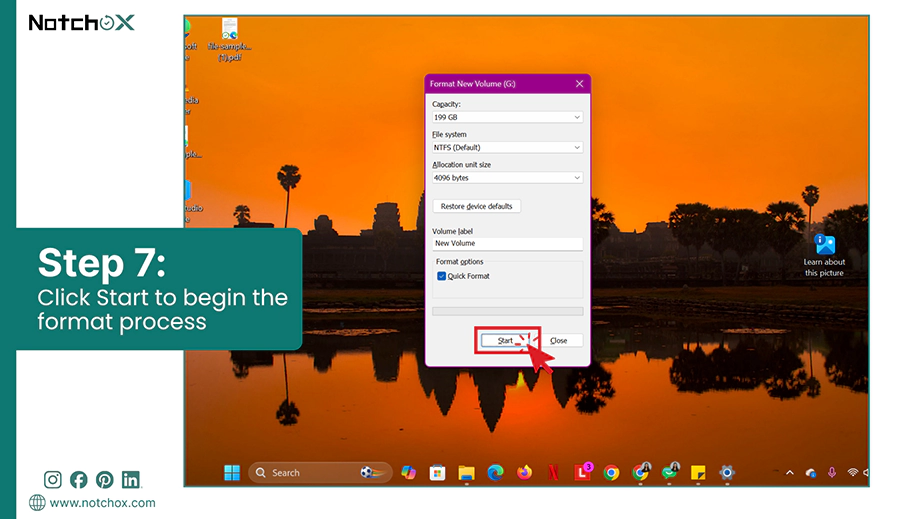Click the Wi-Fi network tray icon
The height and width of the screenshot is (519, 922).
(852, 473)
